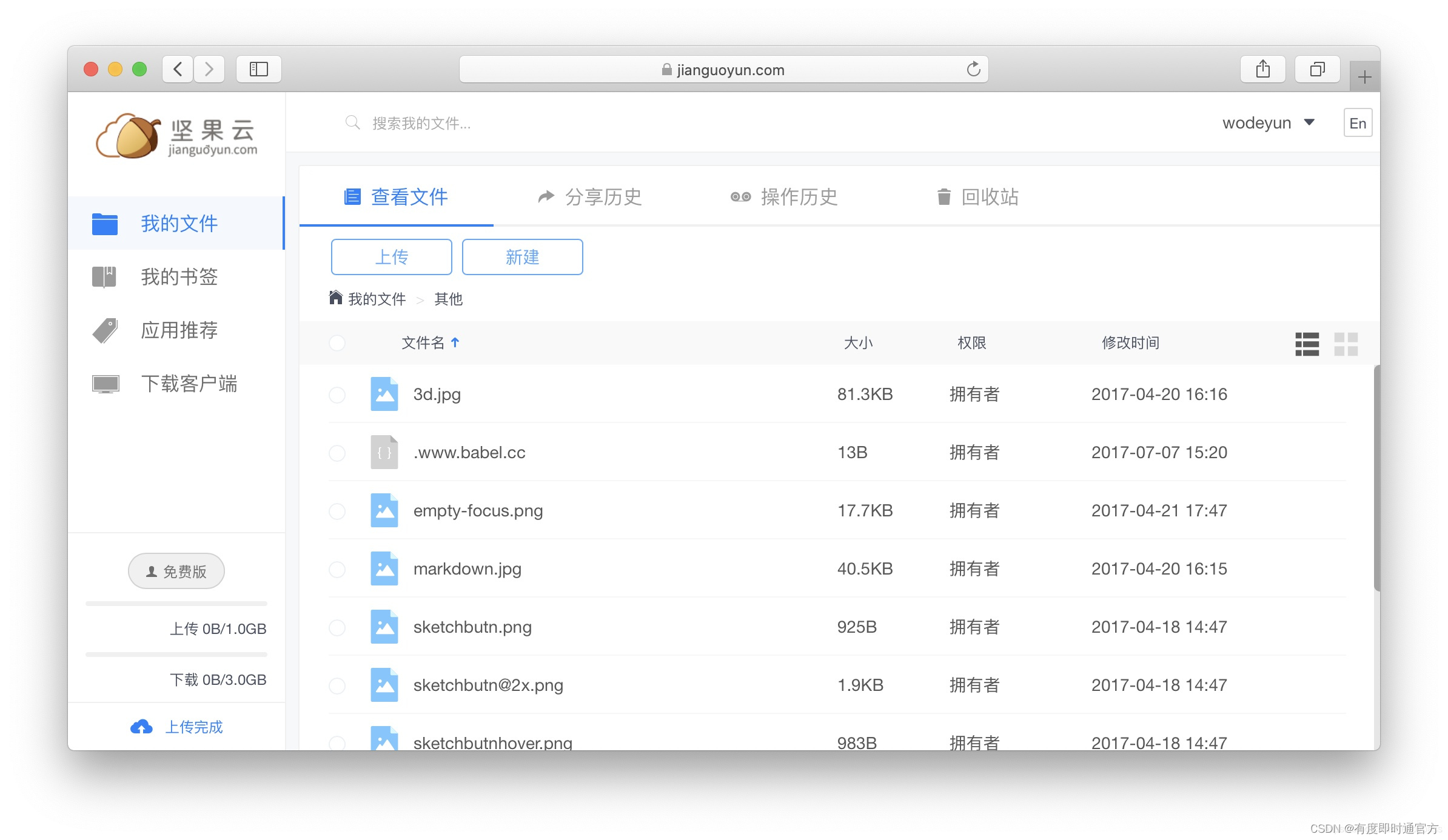Click the code file icon of .www.babel.cc
Viewport: 1448px width, 840px height.
click(x=384, y=452)
